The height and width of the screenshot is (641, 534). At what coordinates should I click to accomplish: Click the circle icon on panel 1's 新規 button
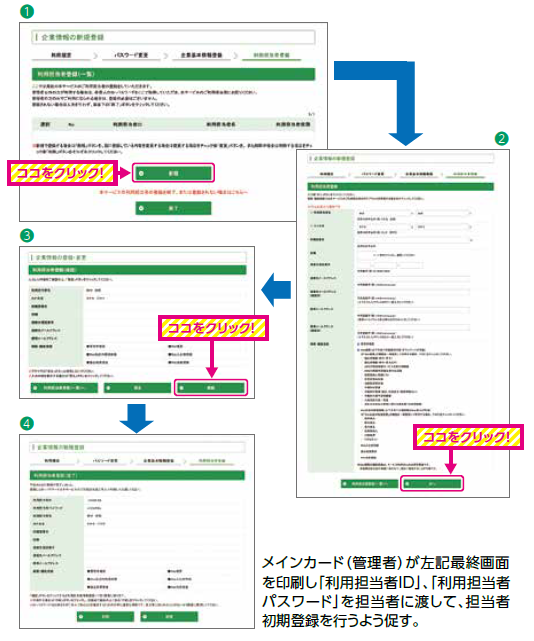click(141, 173)
